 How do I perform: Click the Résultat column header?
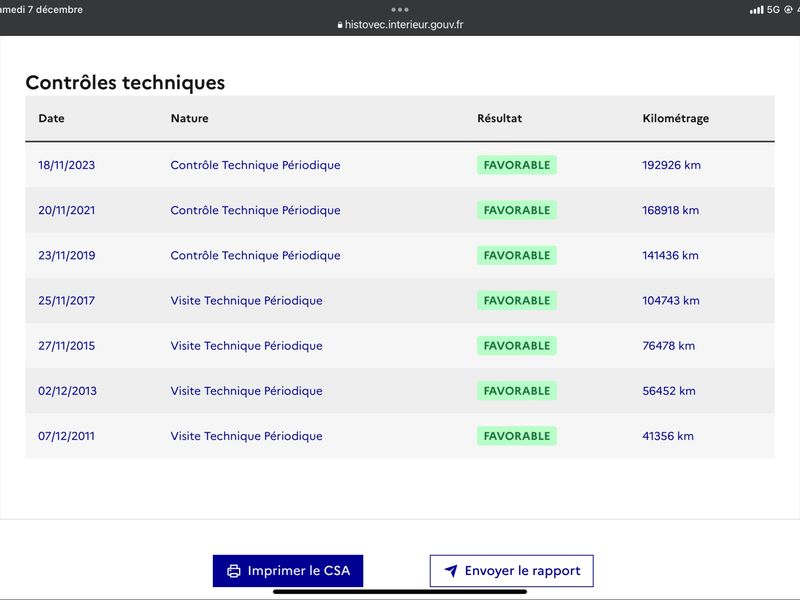pyautogui.click(x=499, y=118)
